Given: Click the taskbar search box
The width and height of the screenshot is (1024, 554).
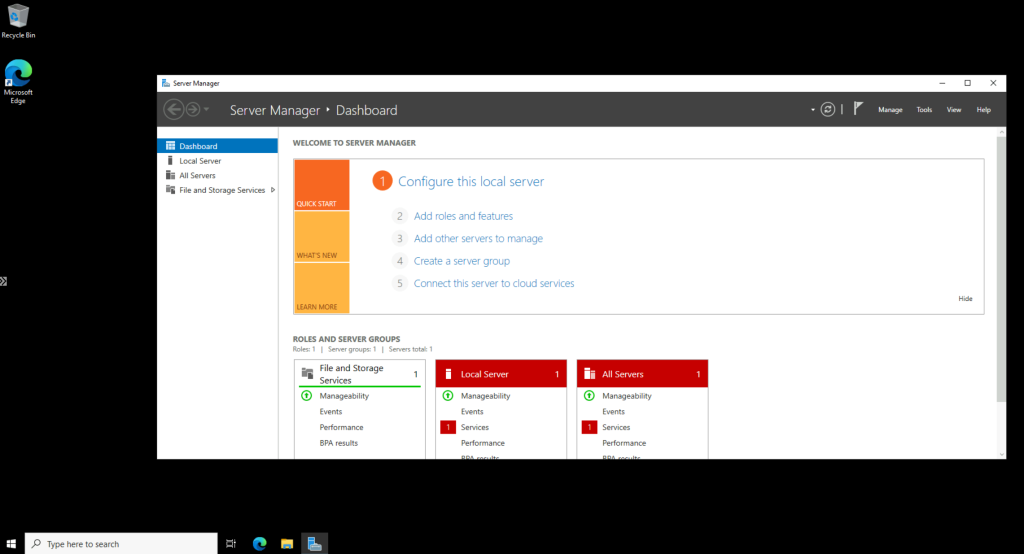Looking at the screenshot, I should tap(121, 544).
